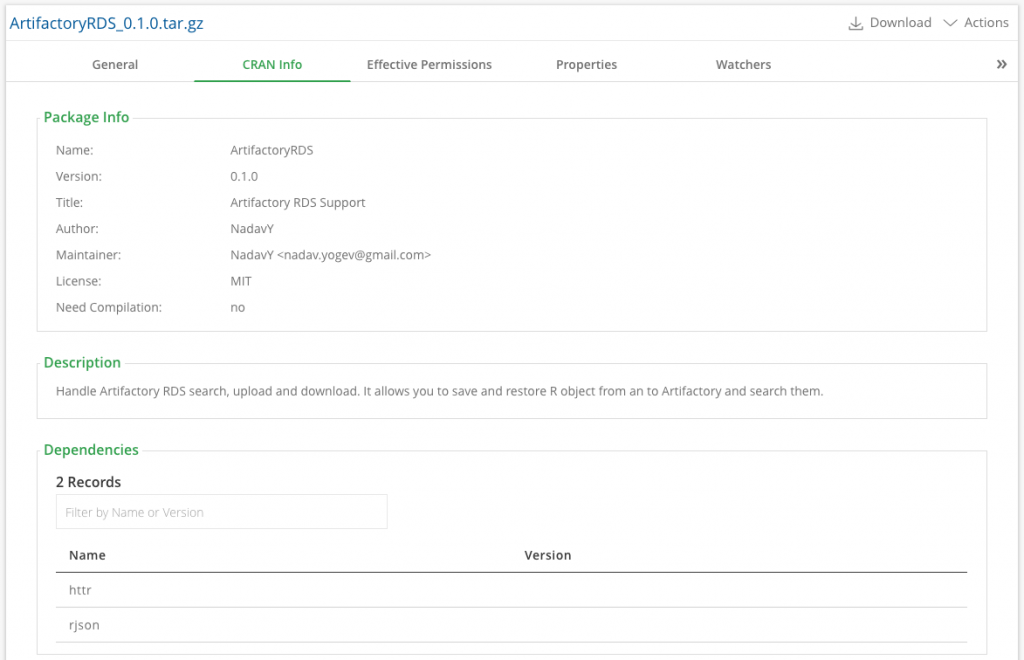Click the Dependencies section heading
This screenshot has width=1024, height=660.
(91, 450)
